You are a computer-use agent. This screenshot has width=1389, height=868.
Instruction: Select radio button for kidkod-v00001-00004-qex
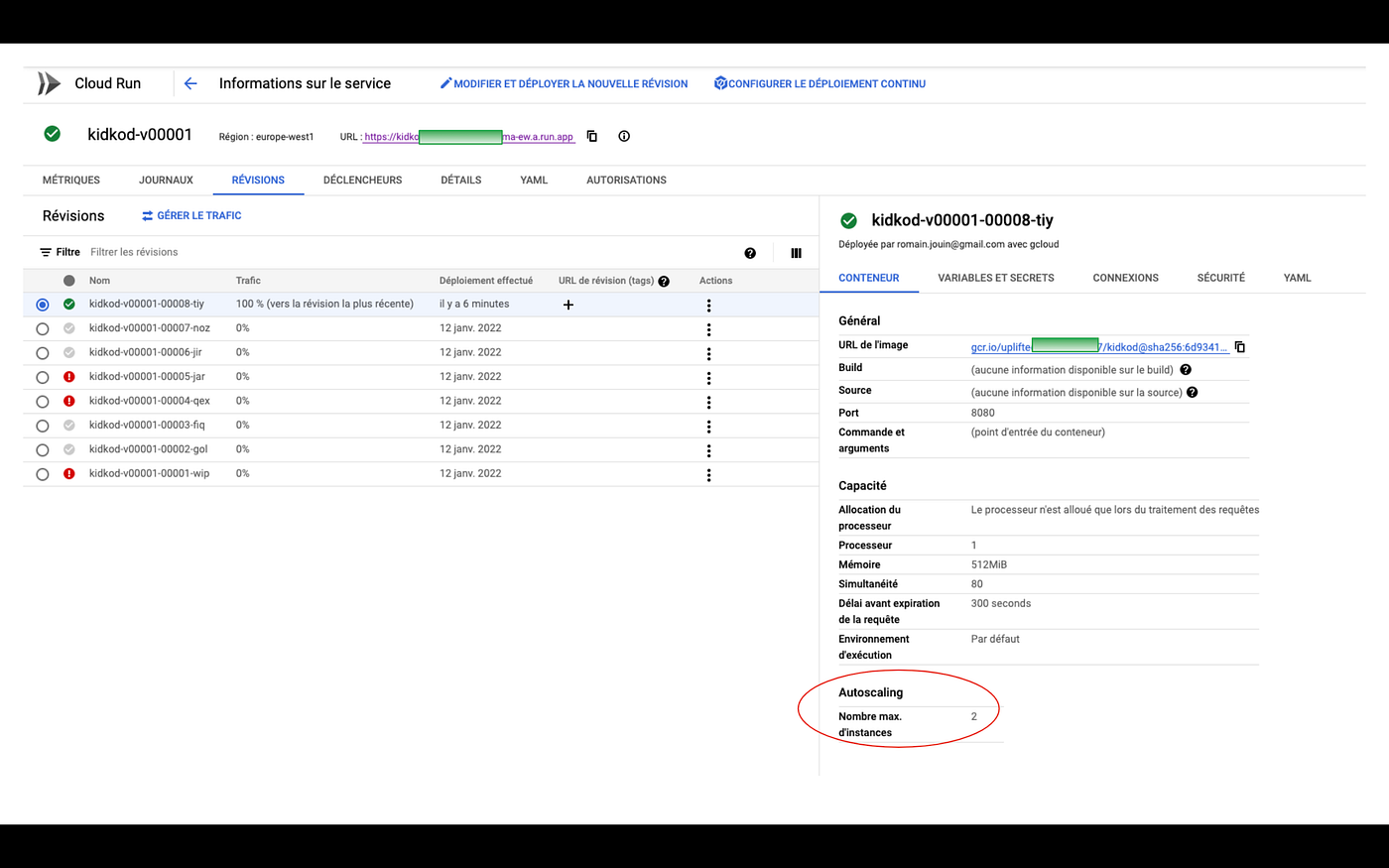(x=42, y=402)
